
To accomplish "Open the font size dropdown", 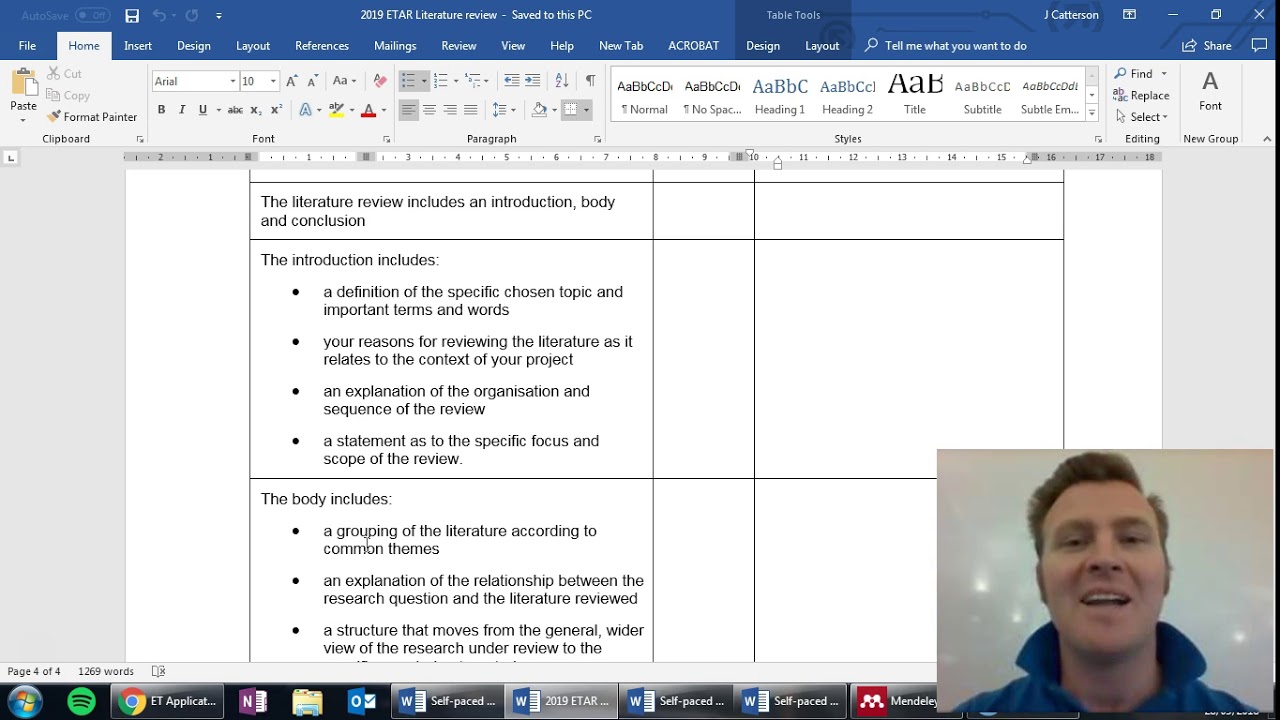I will pyautogui.click(x=273, y=81).
